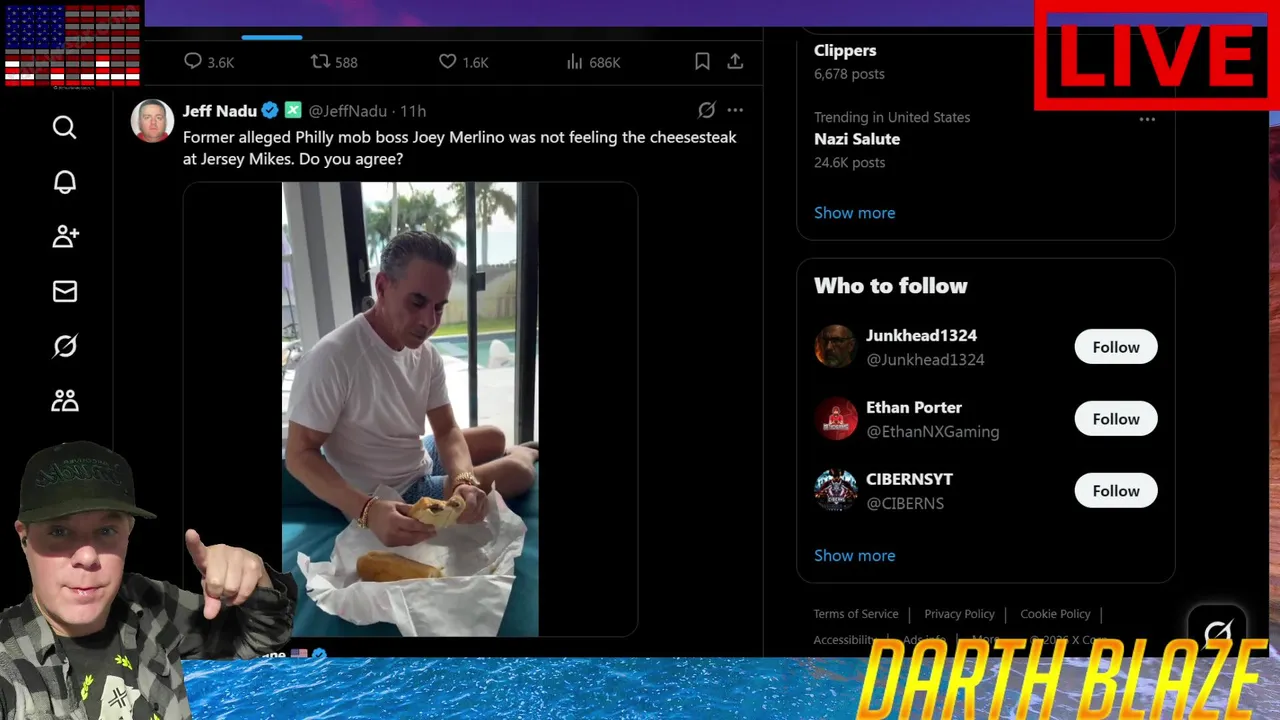The width and height of the screenshot is (1280, 720).
Task: Click Show more under trending list
Action: tap(855, 213)
